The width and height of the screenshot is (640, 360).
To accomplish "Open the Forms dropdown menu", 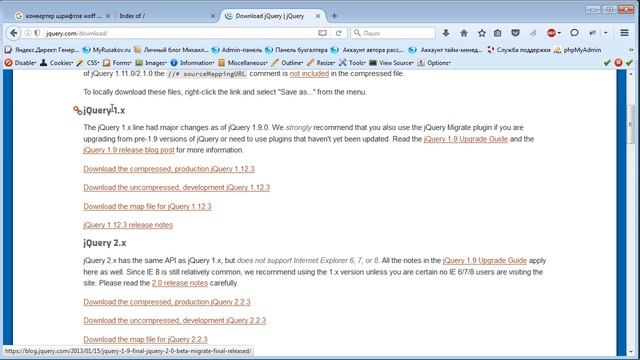I will [x=117, y=63].
